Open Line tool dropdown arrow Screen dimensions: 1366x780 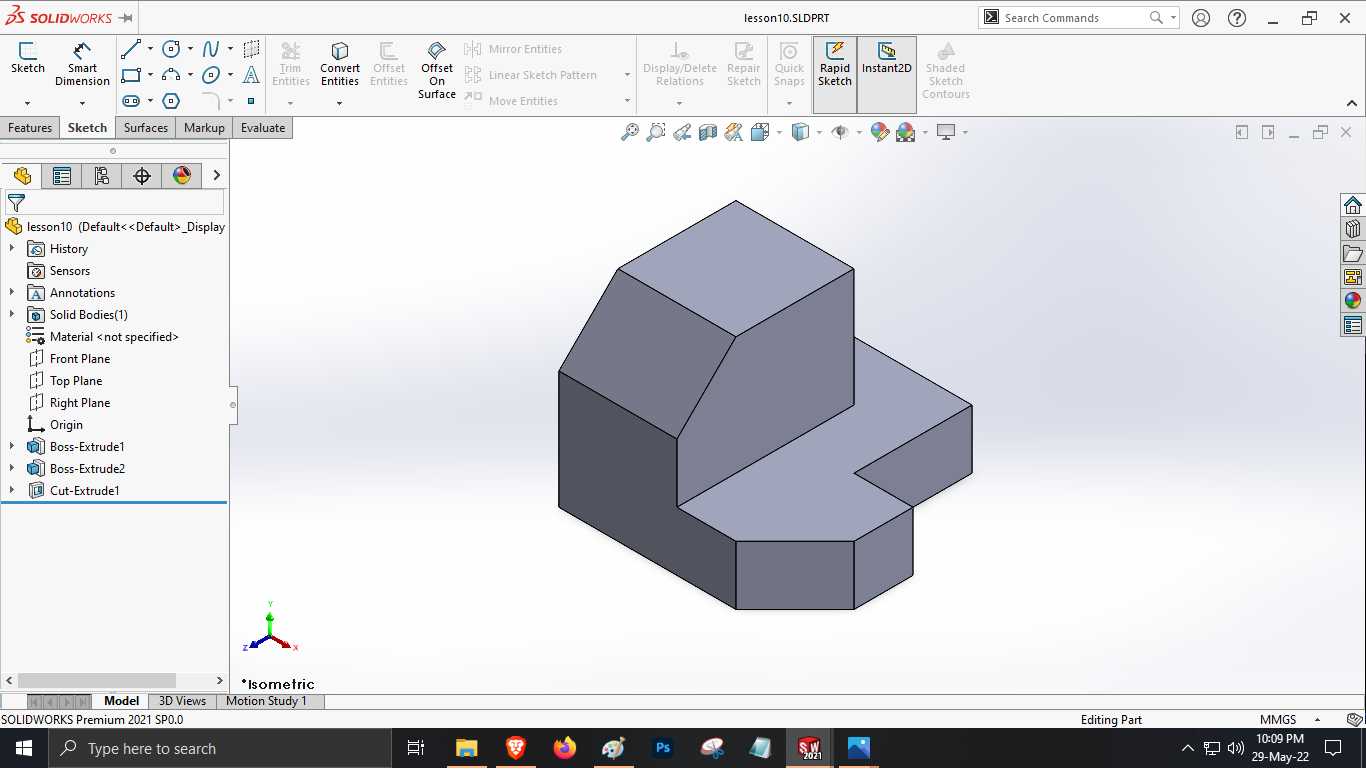point(150,49)
